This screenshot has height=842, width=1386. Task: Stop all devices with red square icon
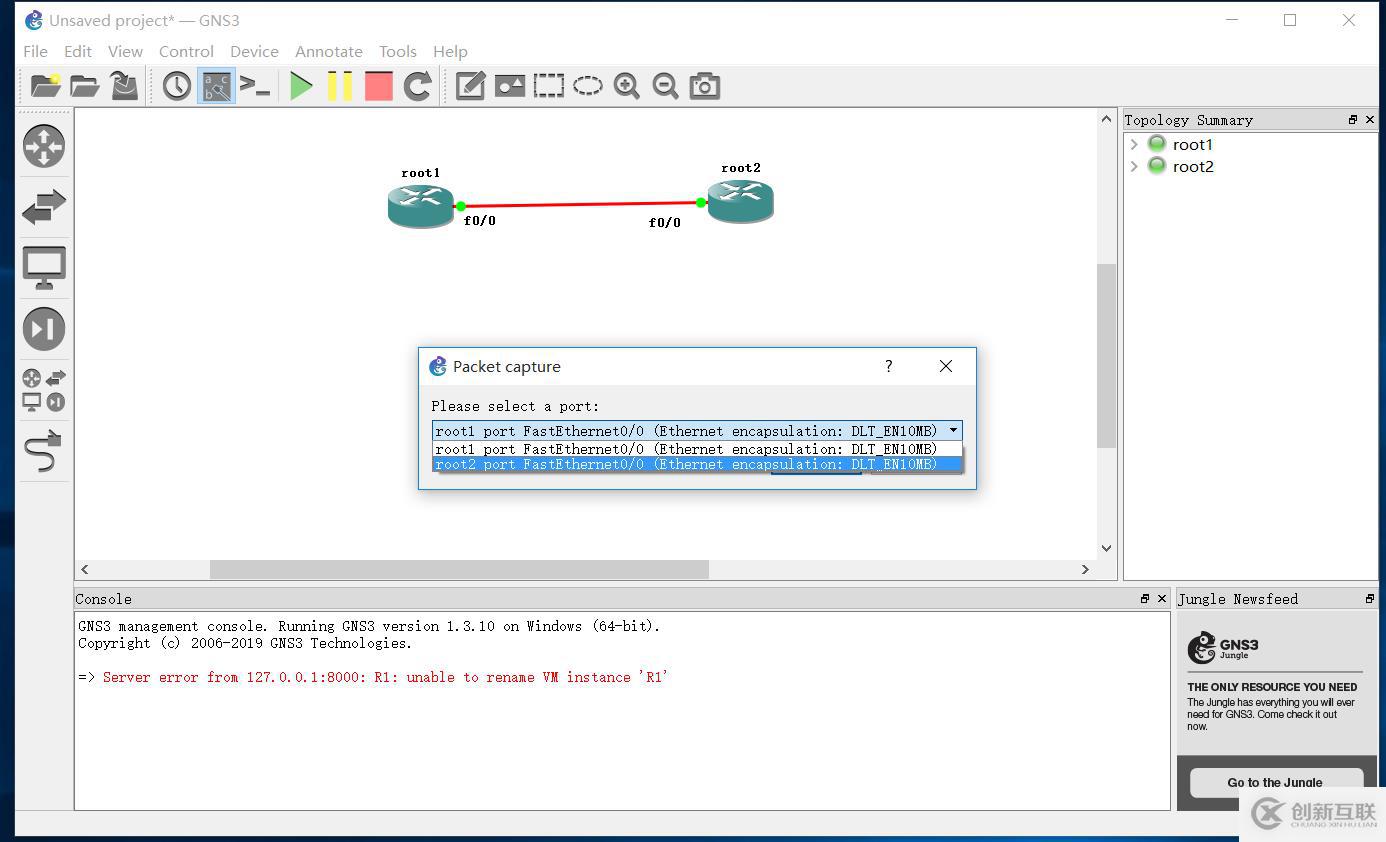[x=379, y=86]
